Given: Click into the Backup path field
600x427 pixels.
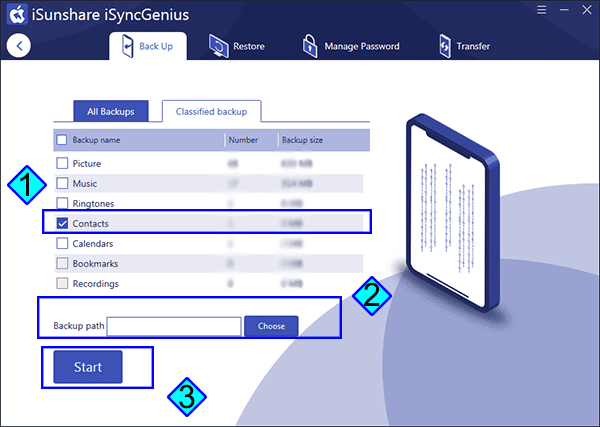Looking at the screenshot, I should pos(174,326).
